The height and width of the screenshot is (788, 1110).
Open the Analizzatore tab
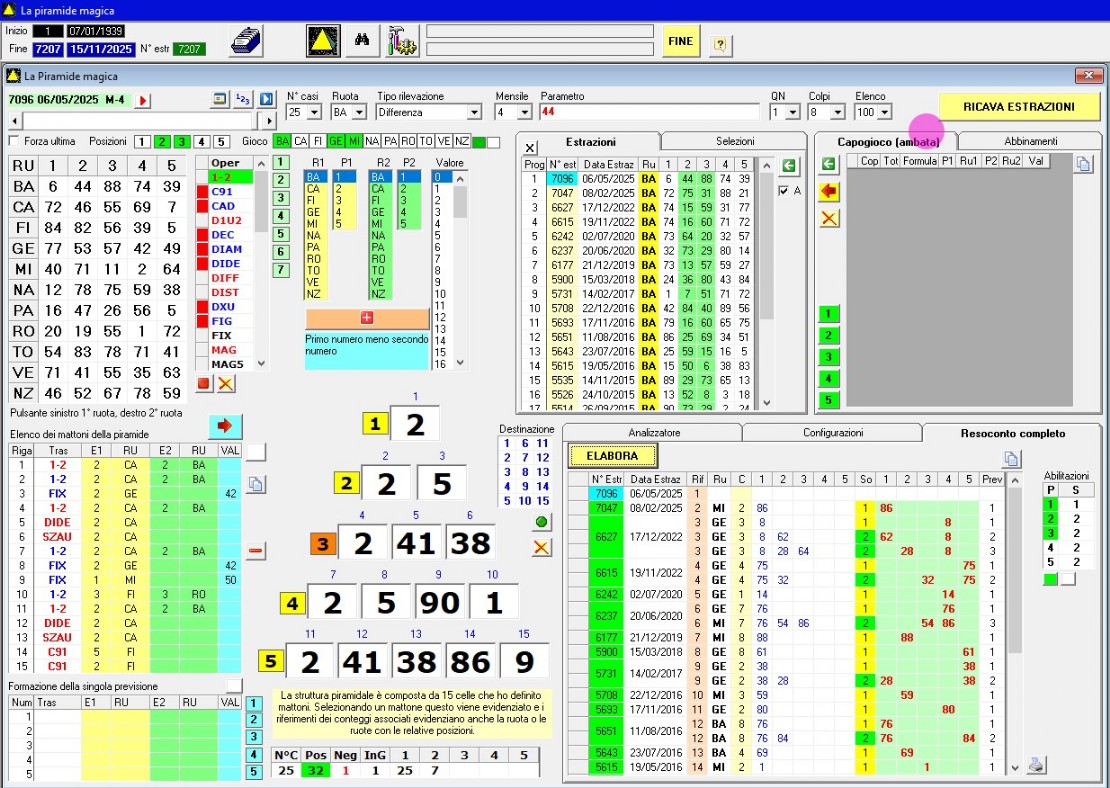(653, 433)
